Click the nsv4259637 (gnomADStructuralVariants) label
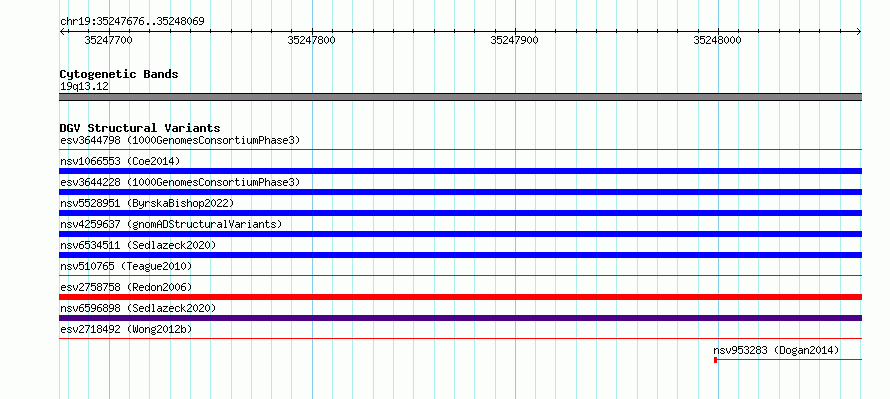This screenshot has width=890, height=399. pos(171,224)
